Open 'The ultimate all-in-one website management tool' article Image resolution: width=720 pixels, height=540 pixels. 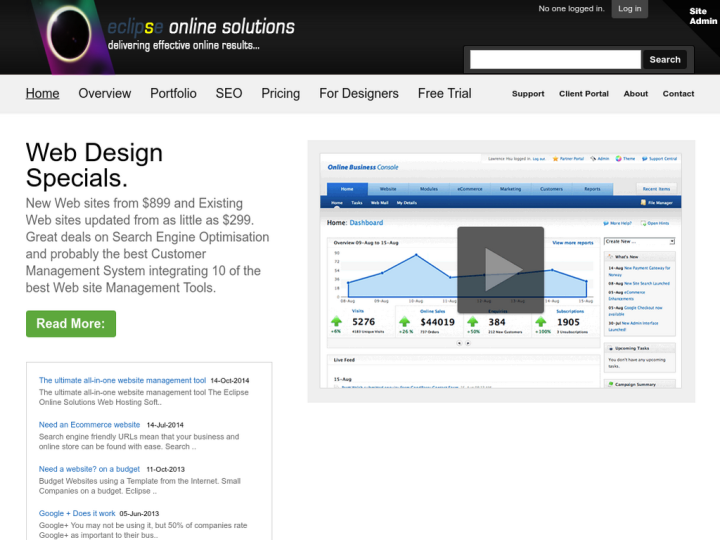click(x=122, y=380)
